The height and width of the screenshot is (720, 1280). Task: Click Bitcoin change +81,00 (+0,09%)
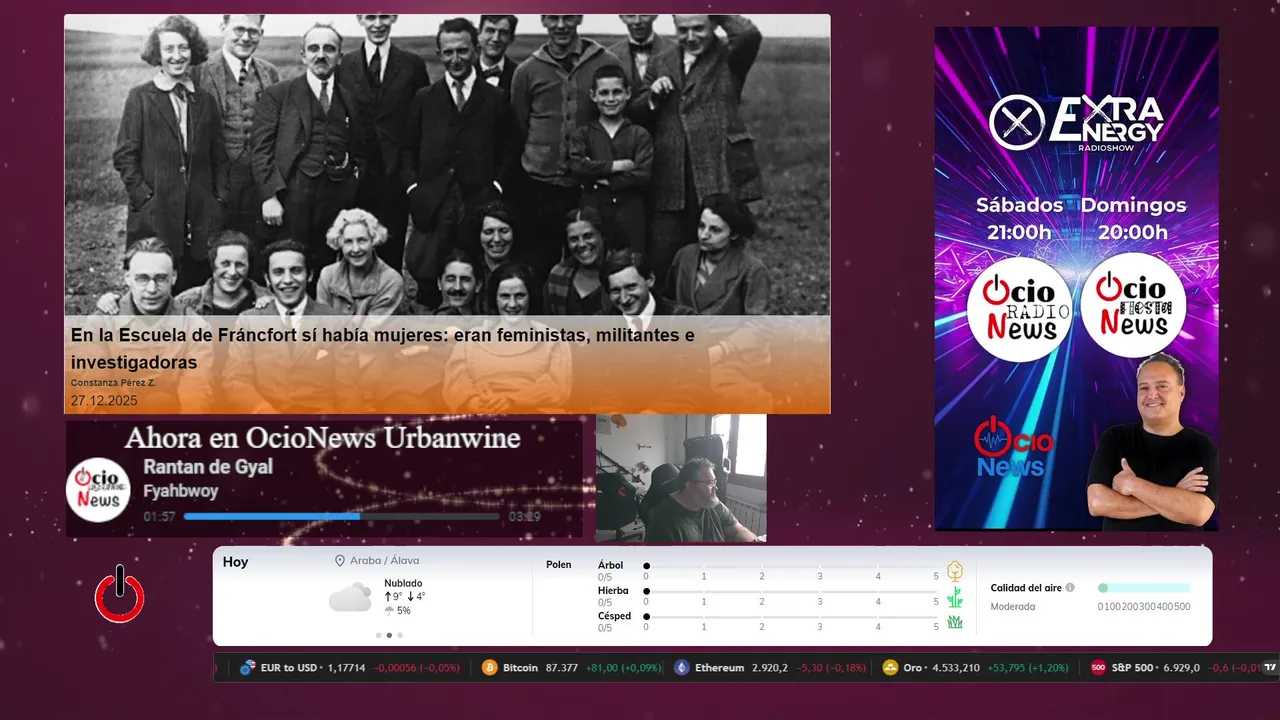[x=623, y=667]
